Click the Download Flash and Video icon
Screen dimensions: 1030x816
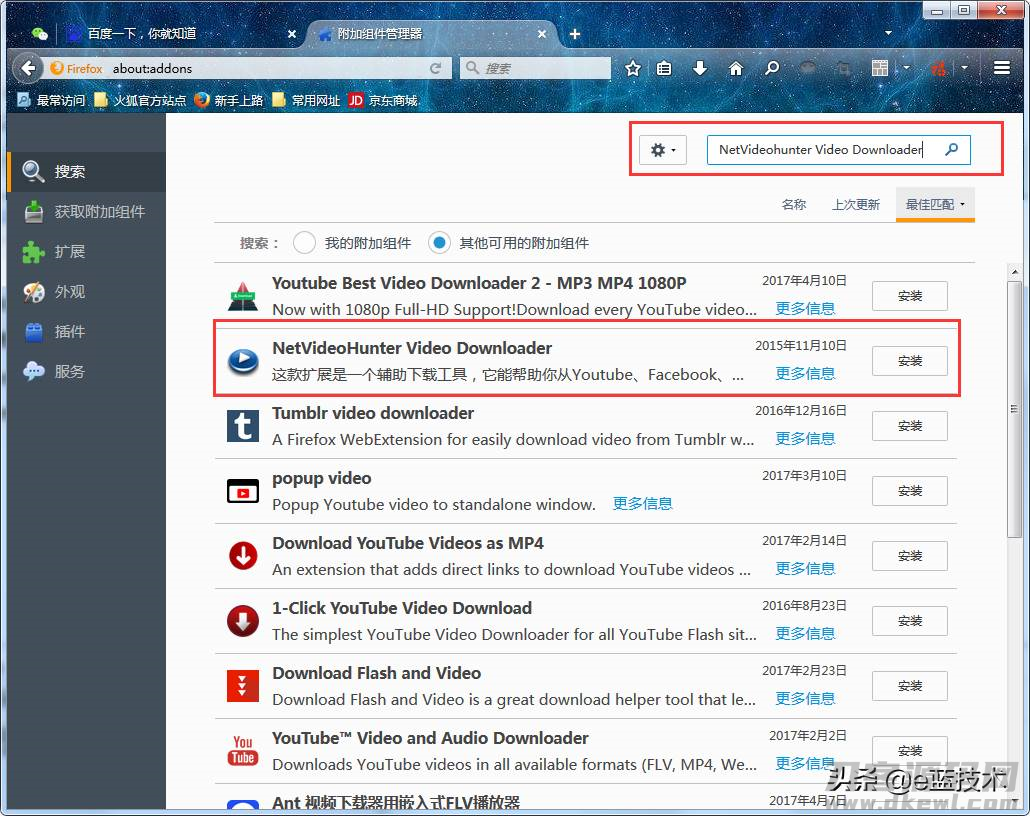tap(243, 686)
